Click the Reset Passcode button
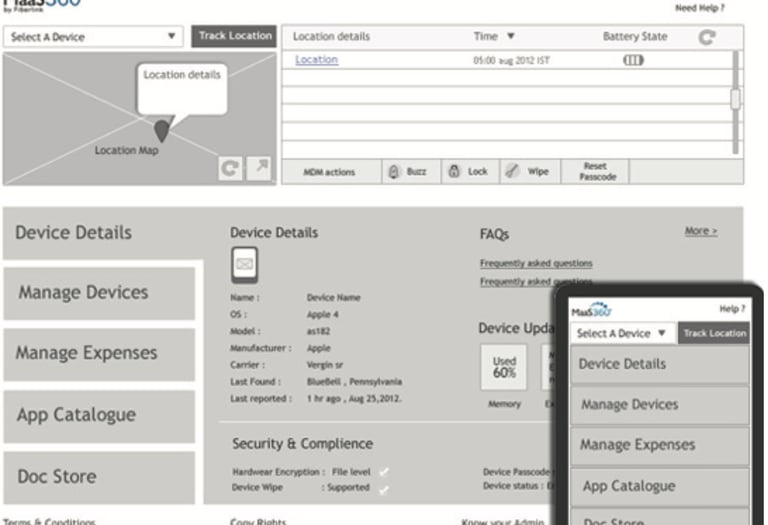 (597, 171)
